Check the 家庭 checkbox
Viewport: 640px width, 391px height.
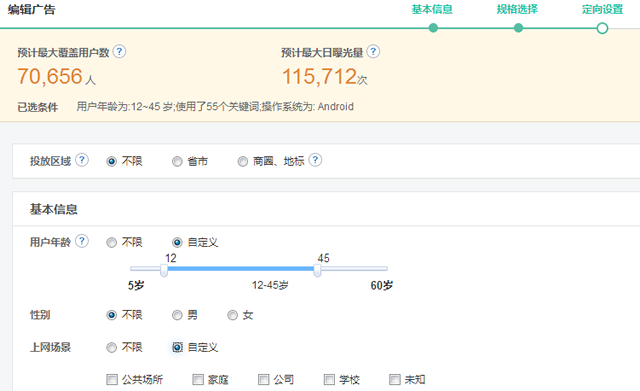(198, 380)
